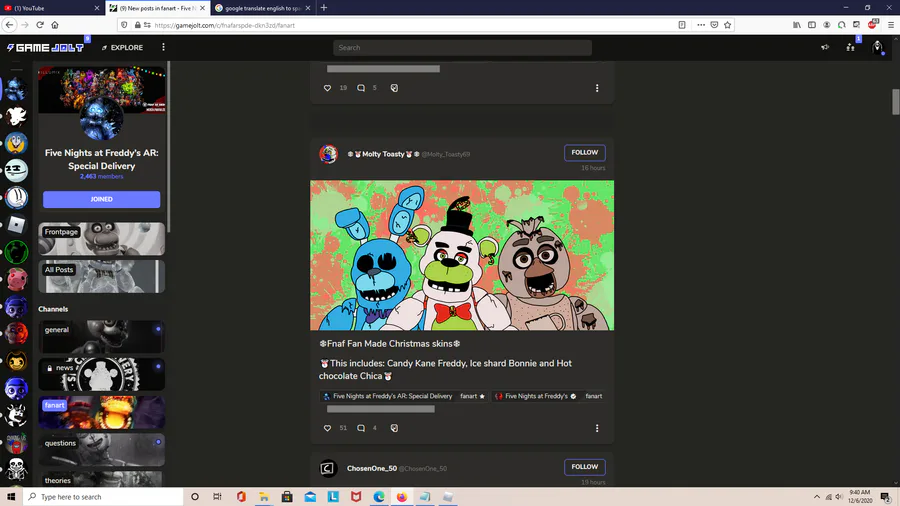Open Molty Toasty's profile avatar
Viewport: 900px width, 506px height.
[328, 154]
